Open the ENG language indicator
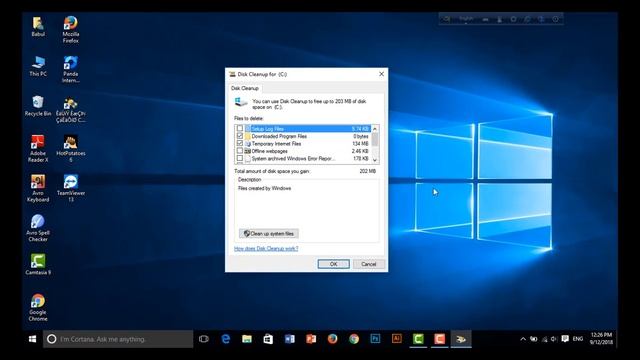This screenshot has height=360, width=640. click(x=578, y=339)
